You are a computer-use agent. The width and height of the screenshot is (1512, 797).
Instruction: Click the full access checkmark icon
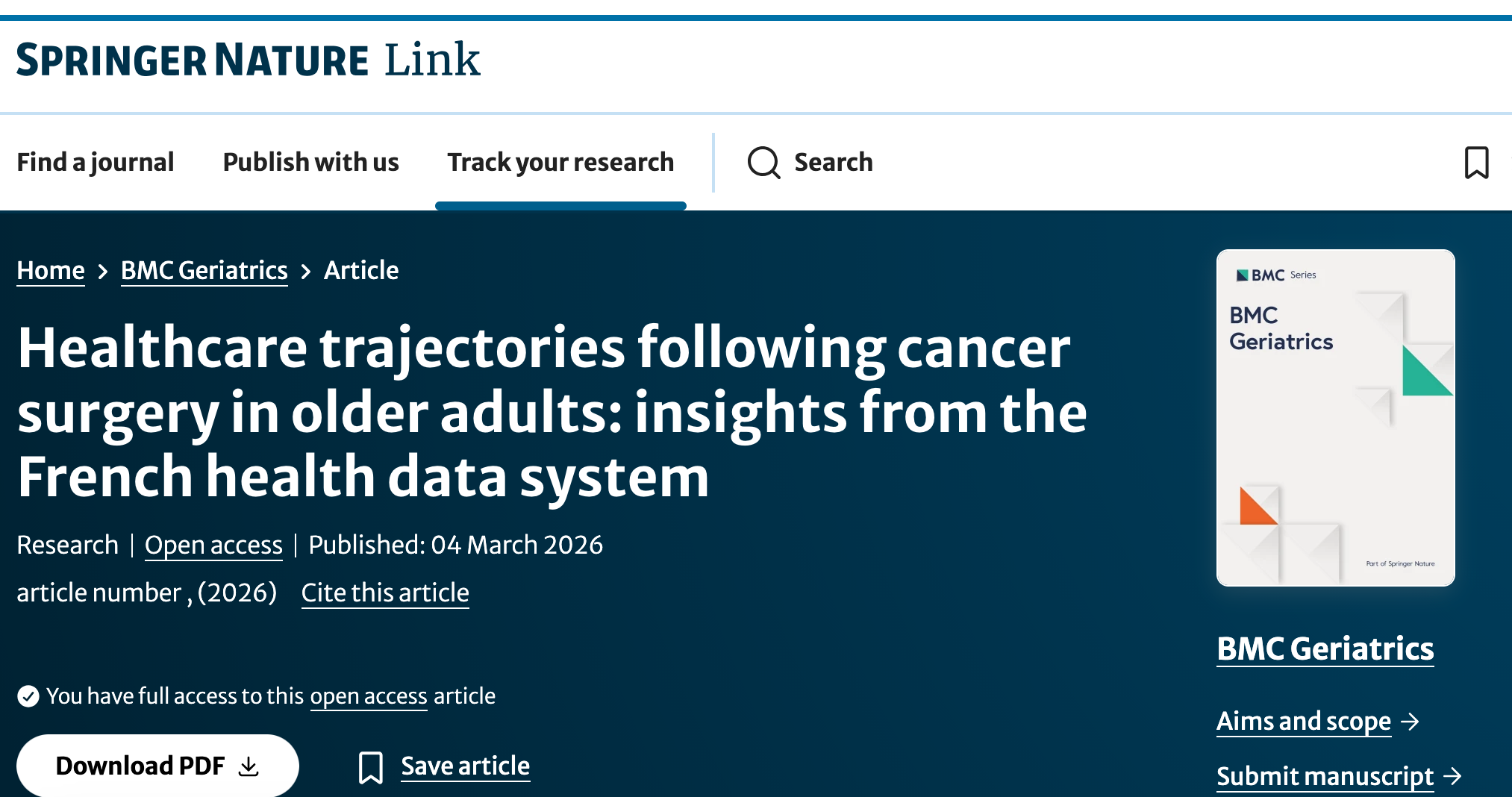click(x=28, y=696)
